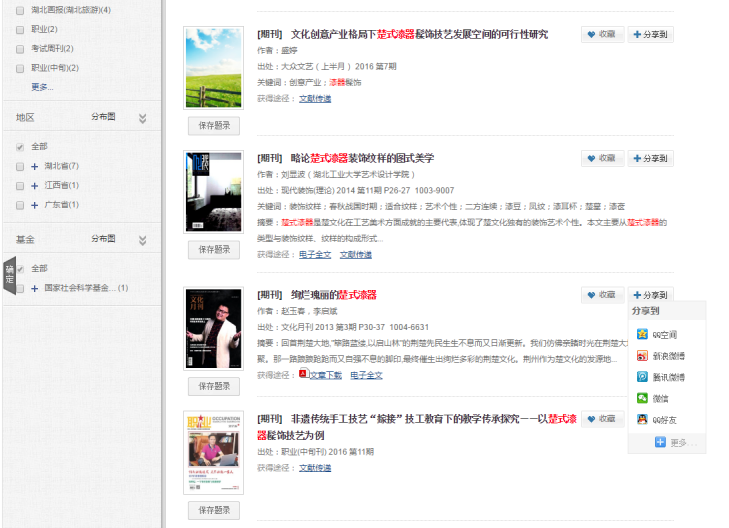Click 保存题录 under 大众文艺 cover
The image size is (729, 528).
(x=214, y=125)
